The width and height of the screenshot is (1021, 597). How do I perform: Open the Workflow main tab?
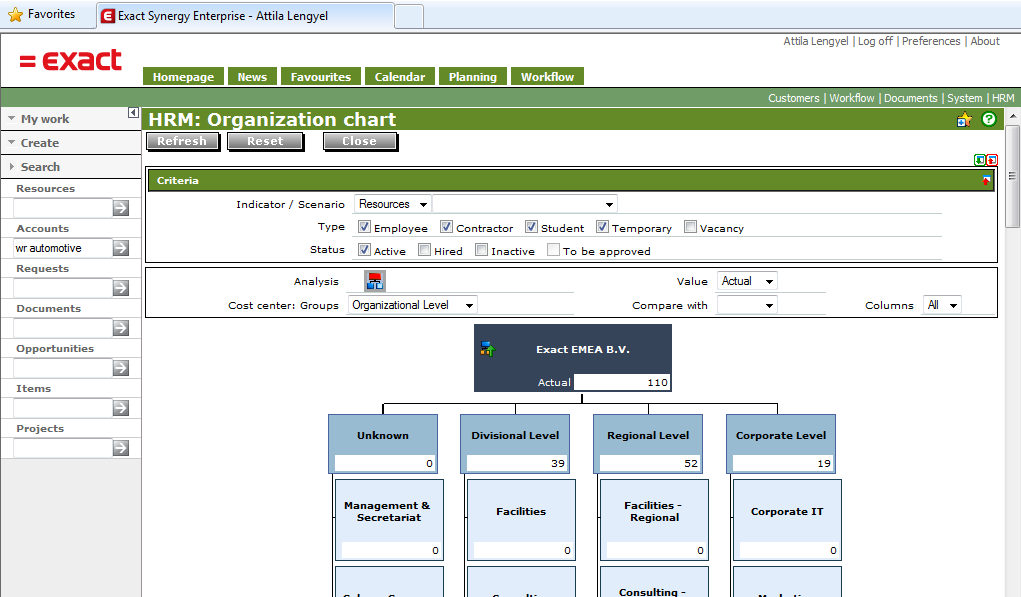(547, 77)
